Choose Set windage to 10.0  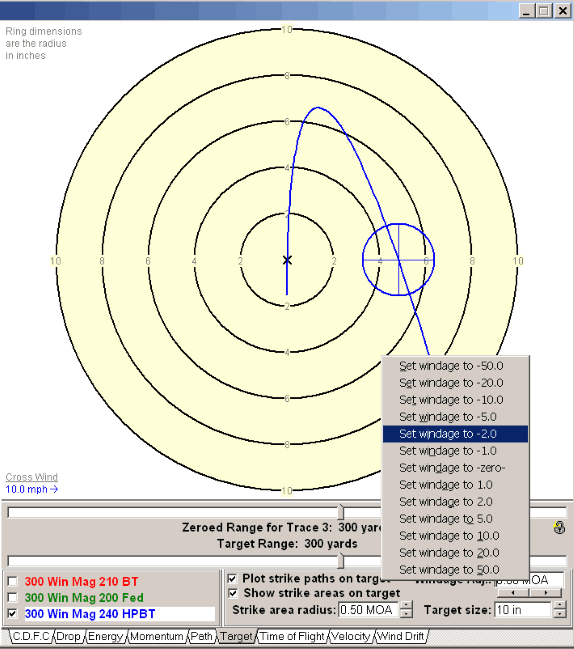(x=455, y=536)
